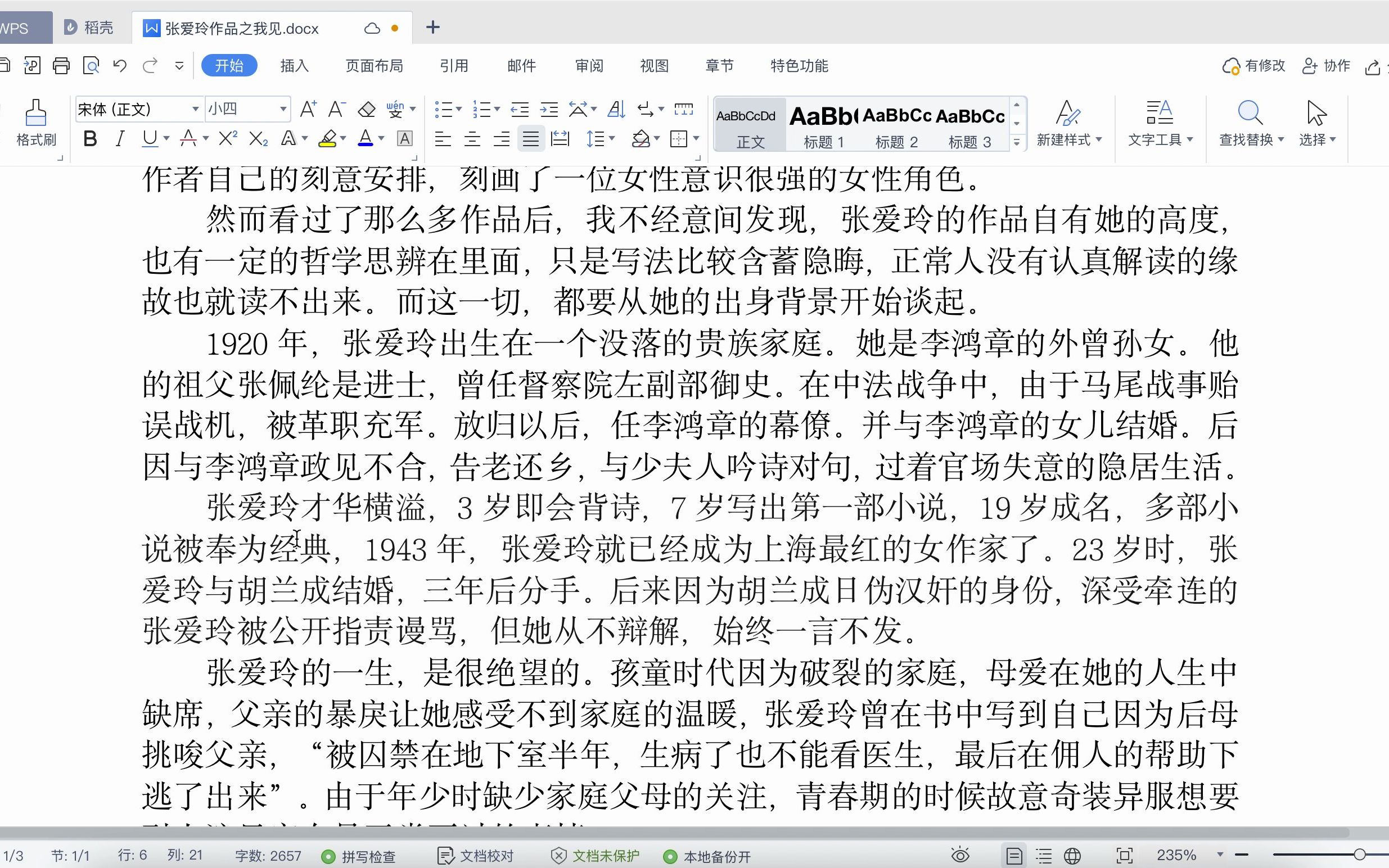Open the 插入 ribbon tab
1389x868 pixels.
(x=295, y=66)
